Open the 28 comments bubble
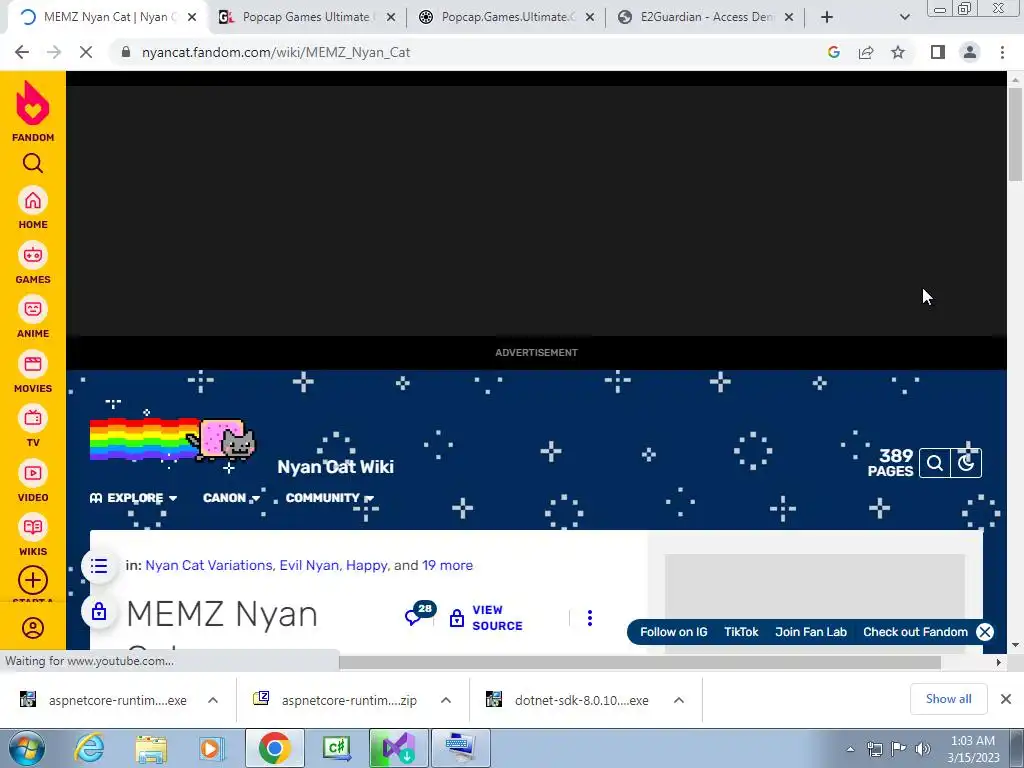 [x=420, y=614]
